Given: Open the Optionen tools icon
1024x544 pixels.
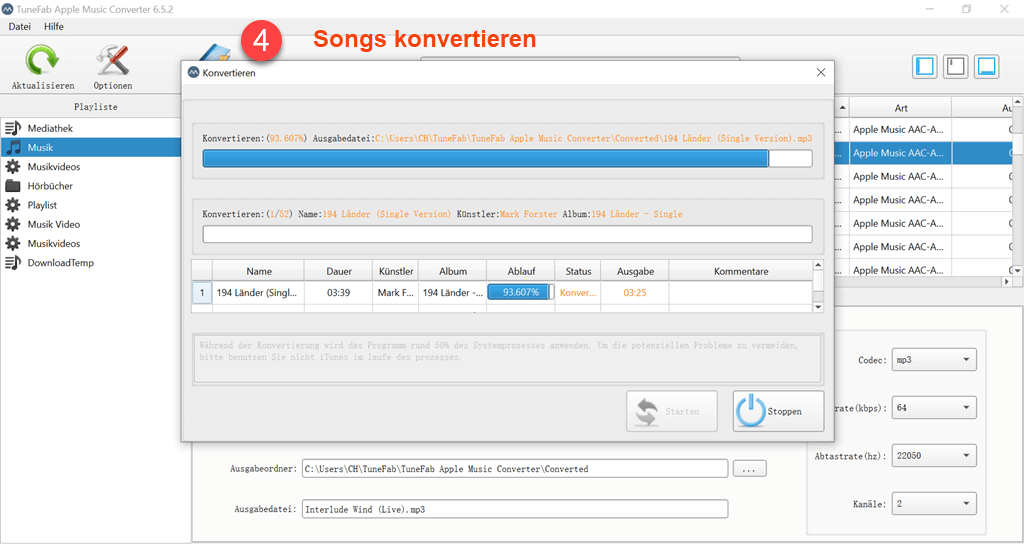Looking at the screenshot, I should pos(112,60).
